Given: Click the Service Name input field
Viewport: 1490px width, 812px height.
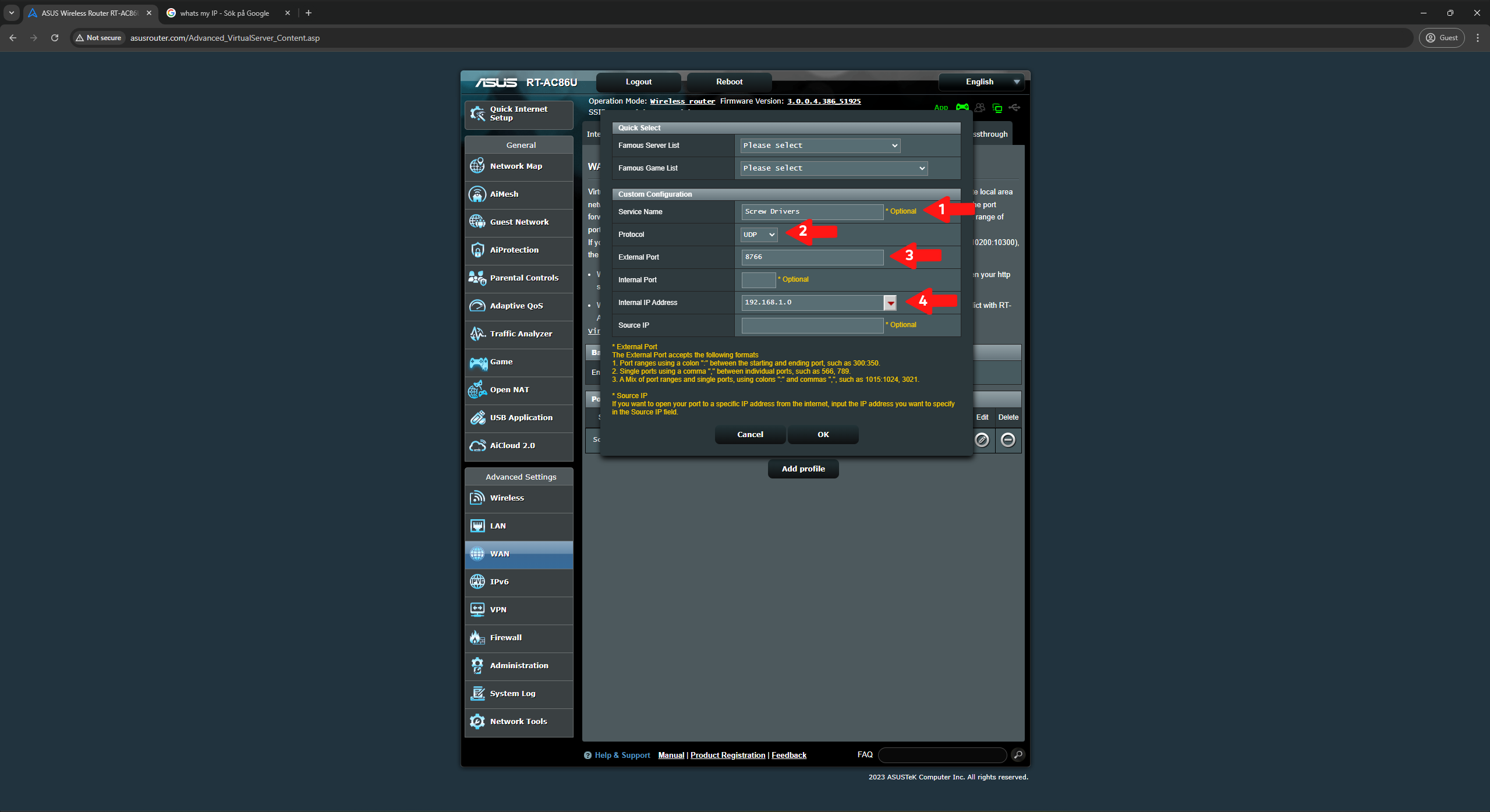Looking at the screenshot, I should tap(812, 212).
